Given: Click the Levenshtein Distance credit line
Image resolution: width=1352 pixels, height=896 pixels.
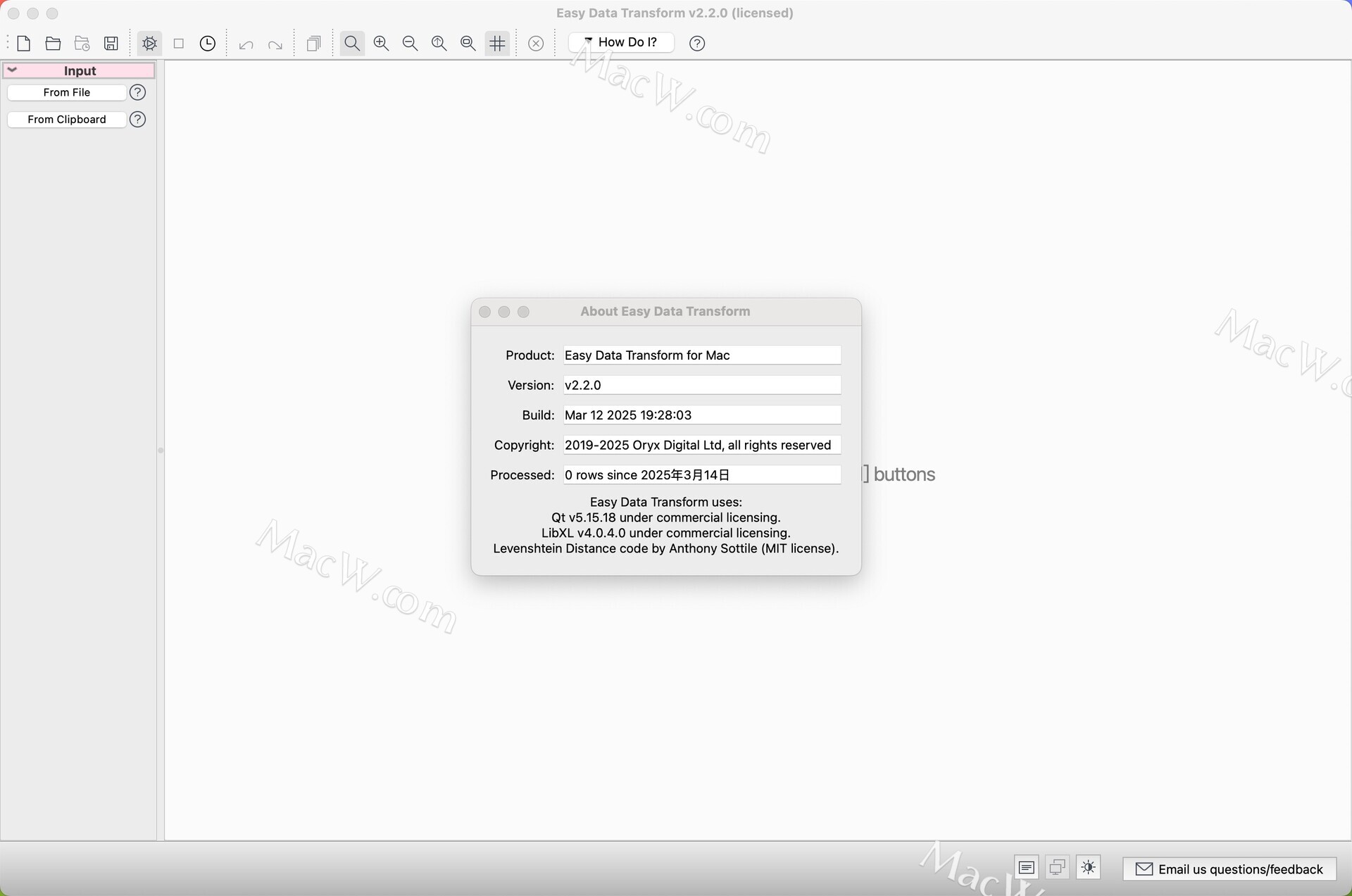Looking at the screenshot, I should point(666,548).
